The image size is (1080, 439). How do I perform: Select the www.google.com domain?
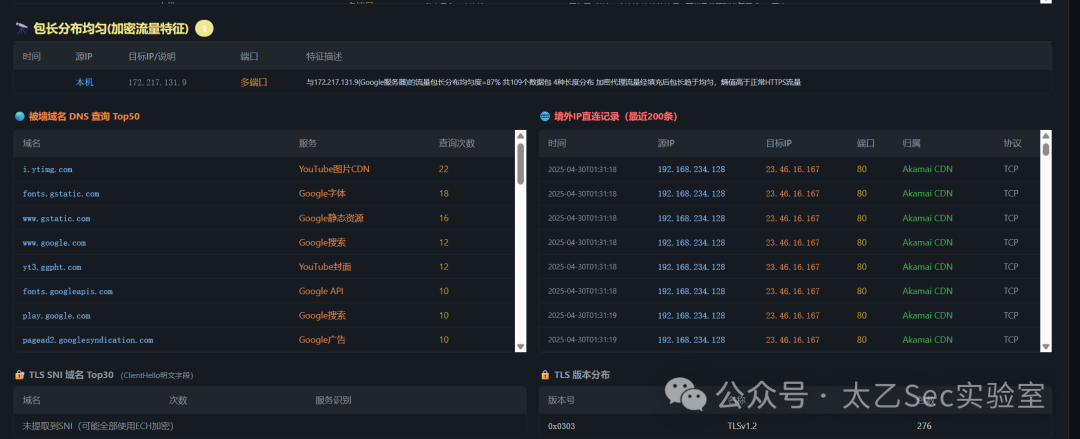coord(54,243)
